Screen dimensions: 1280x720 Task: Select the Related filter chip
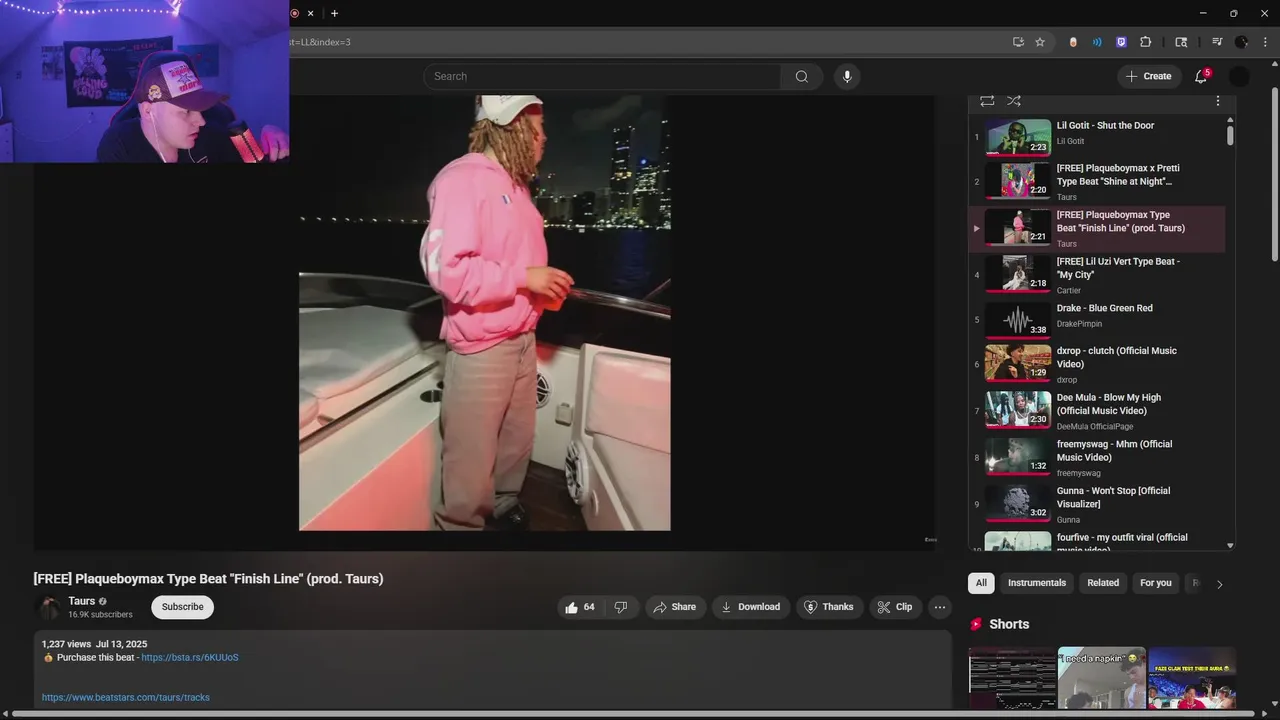tap(1103, 583)
